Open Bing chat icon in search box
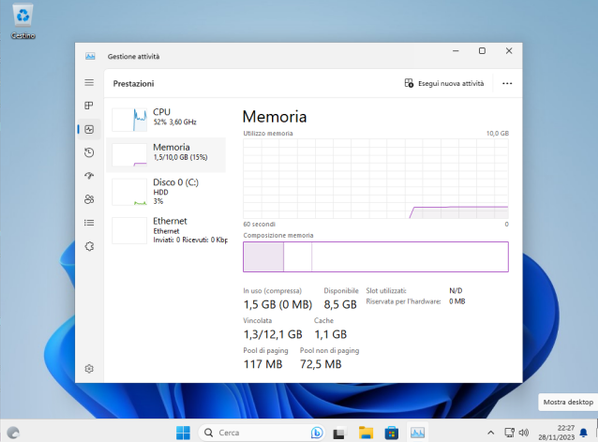 click(x=317, y=432)
